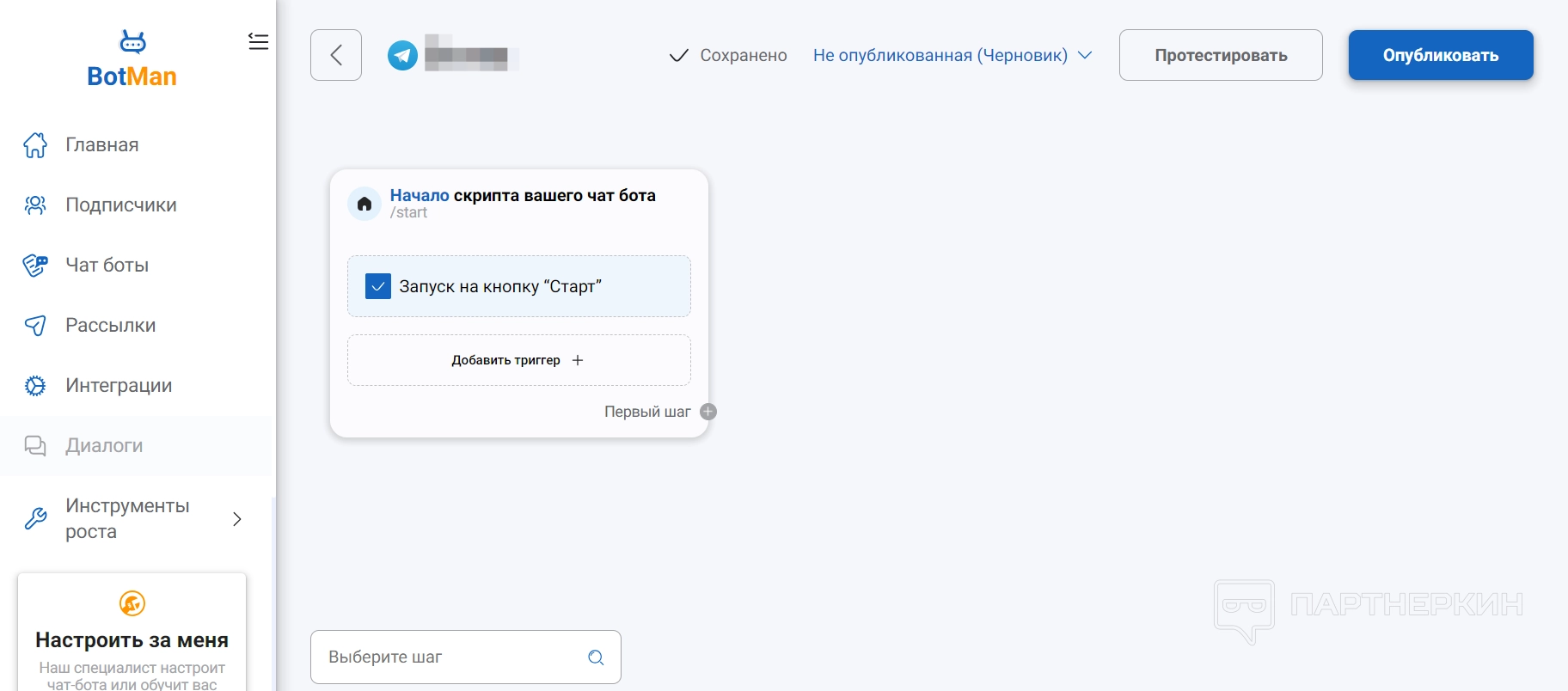Viewport: 1568px width, 691px height.
Task: Select "Интеграции" in the sidebar
Action: (119, 386)
